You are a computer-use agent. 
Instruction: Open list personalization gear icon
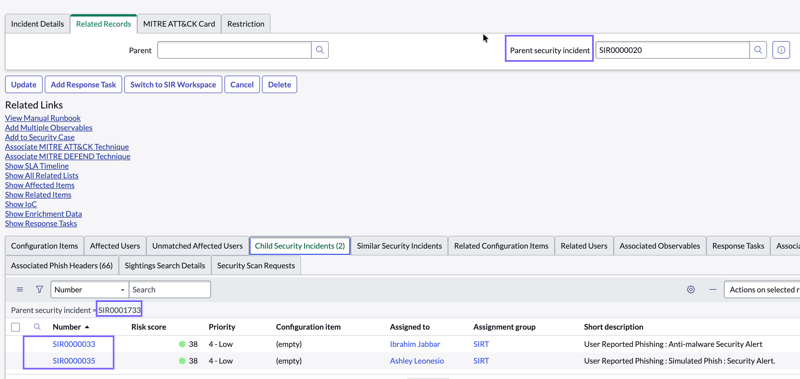(691, 289)
